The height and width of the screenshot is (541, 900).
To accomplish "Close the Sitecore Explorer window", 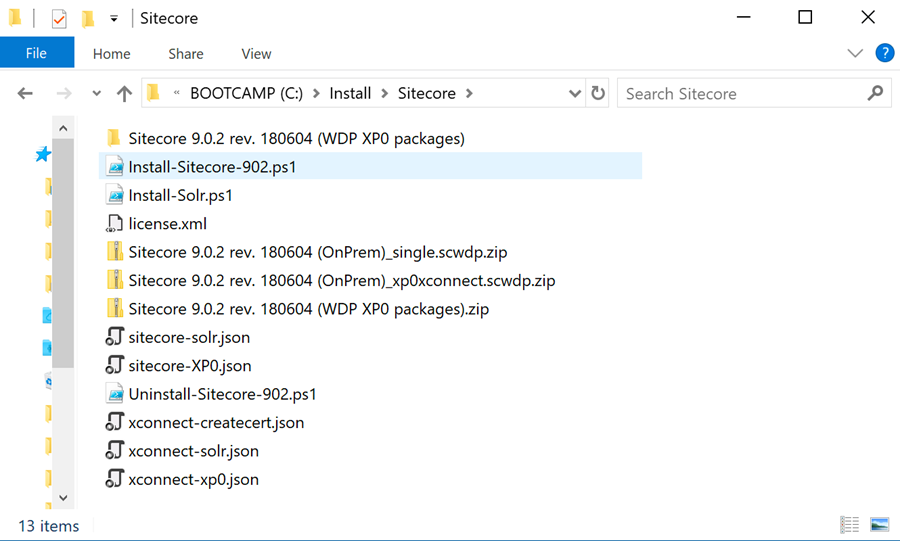I will pos(868,17).
